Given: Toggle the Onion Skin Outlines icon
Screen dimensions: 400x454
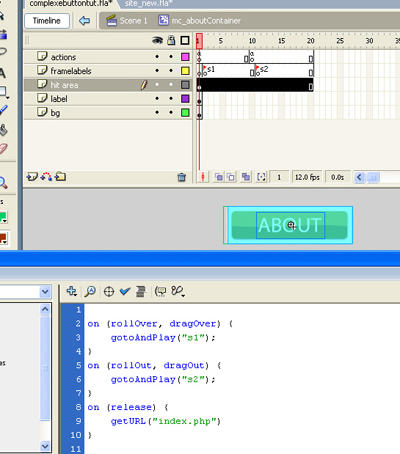Looking at the screenshot, I should point(231,177).
